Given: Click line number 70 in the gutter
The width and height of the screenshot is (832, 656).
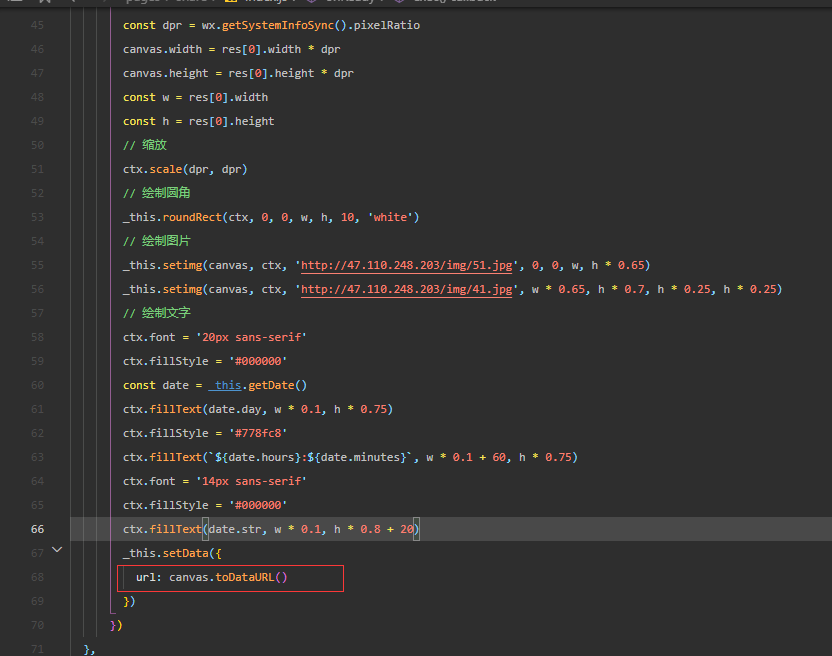Looking at the screenshot, I should tap(37, 625).
